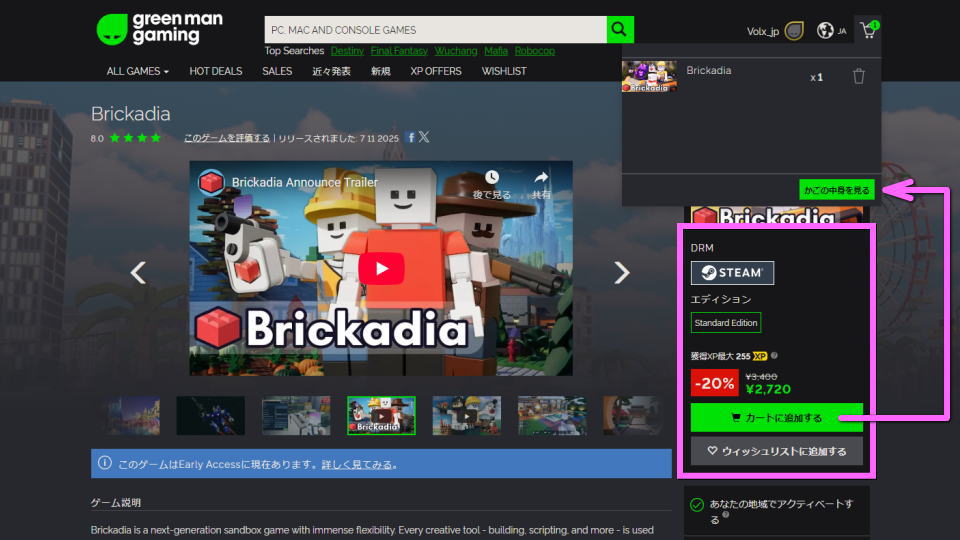Image resolution: width=960 pixels, height=540 pixels.
Task: Open the SALES menu item
Action: coord(277,71)
